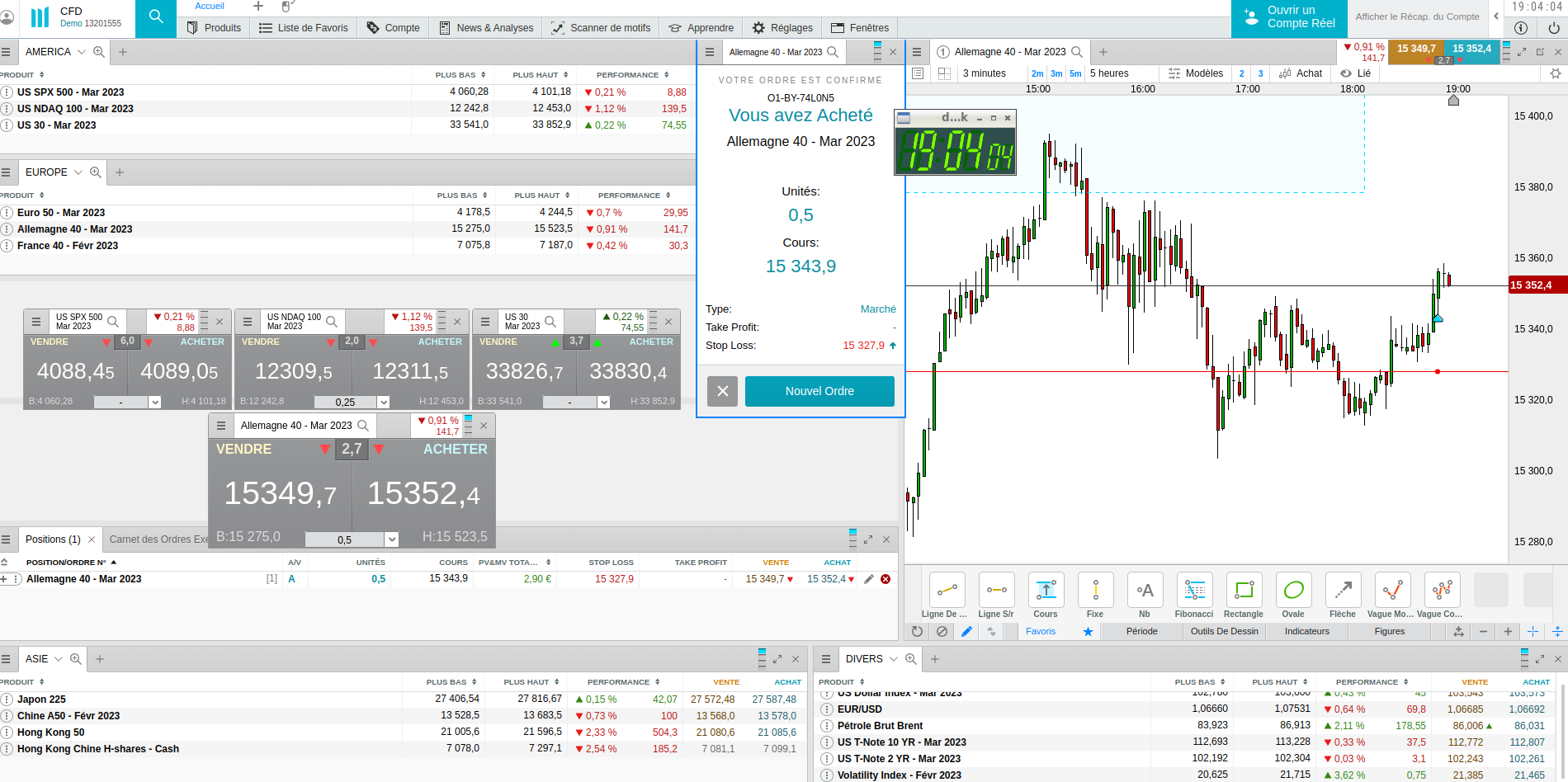1568x782 pixels.
Task: Open the EUROPE watchlist dropdown
Action: pyautogui.click(x=78, y=172)
